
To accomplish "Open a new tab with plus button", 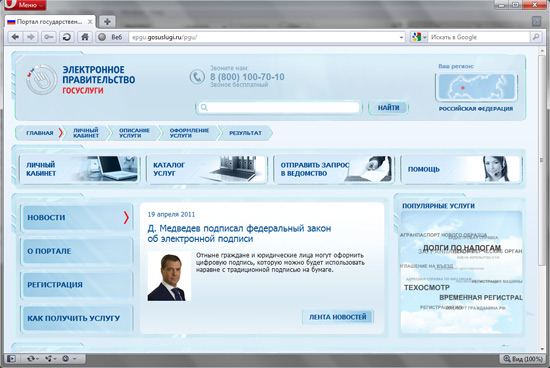I will click(x=107, y=22).
